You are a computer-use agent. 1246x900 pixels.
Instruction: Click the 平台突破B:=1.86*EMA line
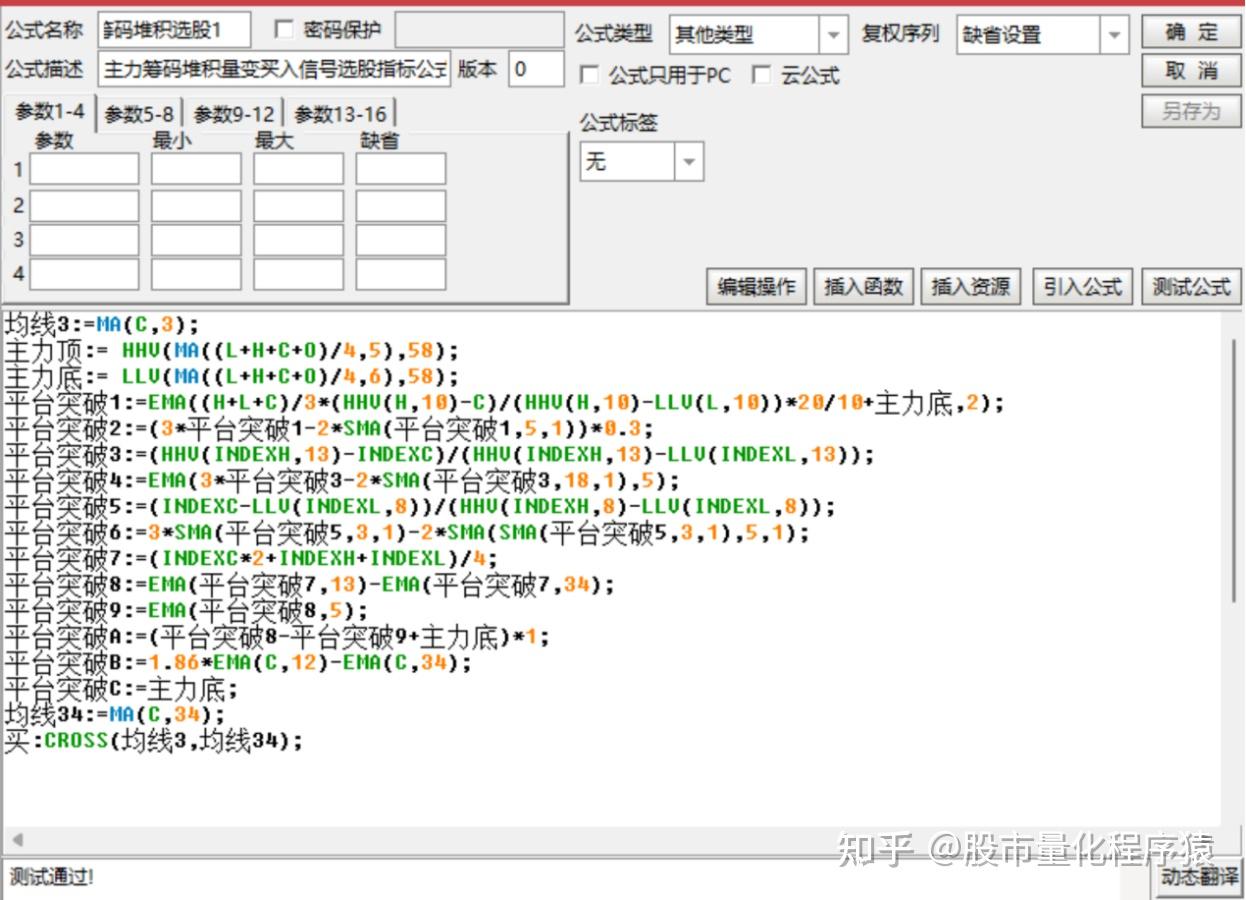238,662
